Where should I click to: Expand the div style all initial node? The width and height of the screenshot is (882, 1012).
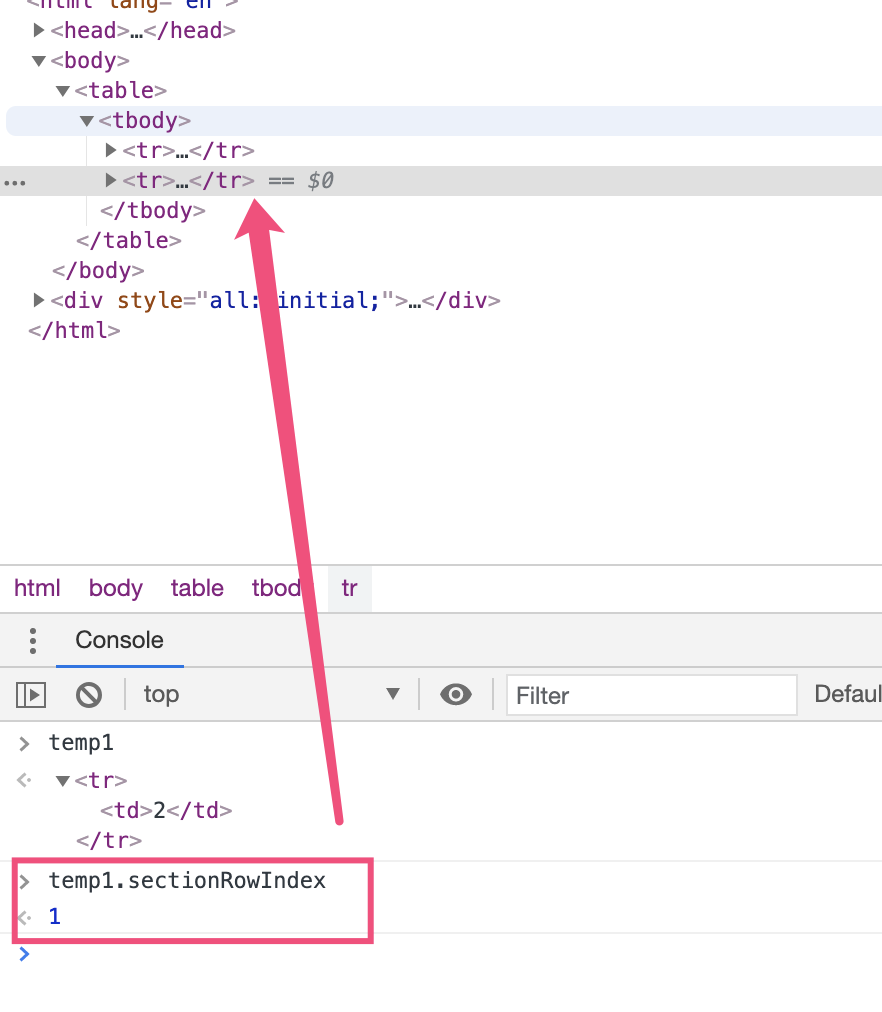tap(38, 300)
